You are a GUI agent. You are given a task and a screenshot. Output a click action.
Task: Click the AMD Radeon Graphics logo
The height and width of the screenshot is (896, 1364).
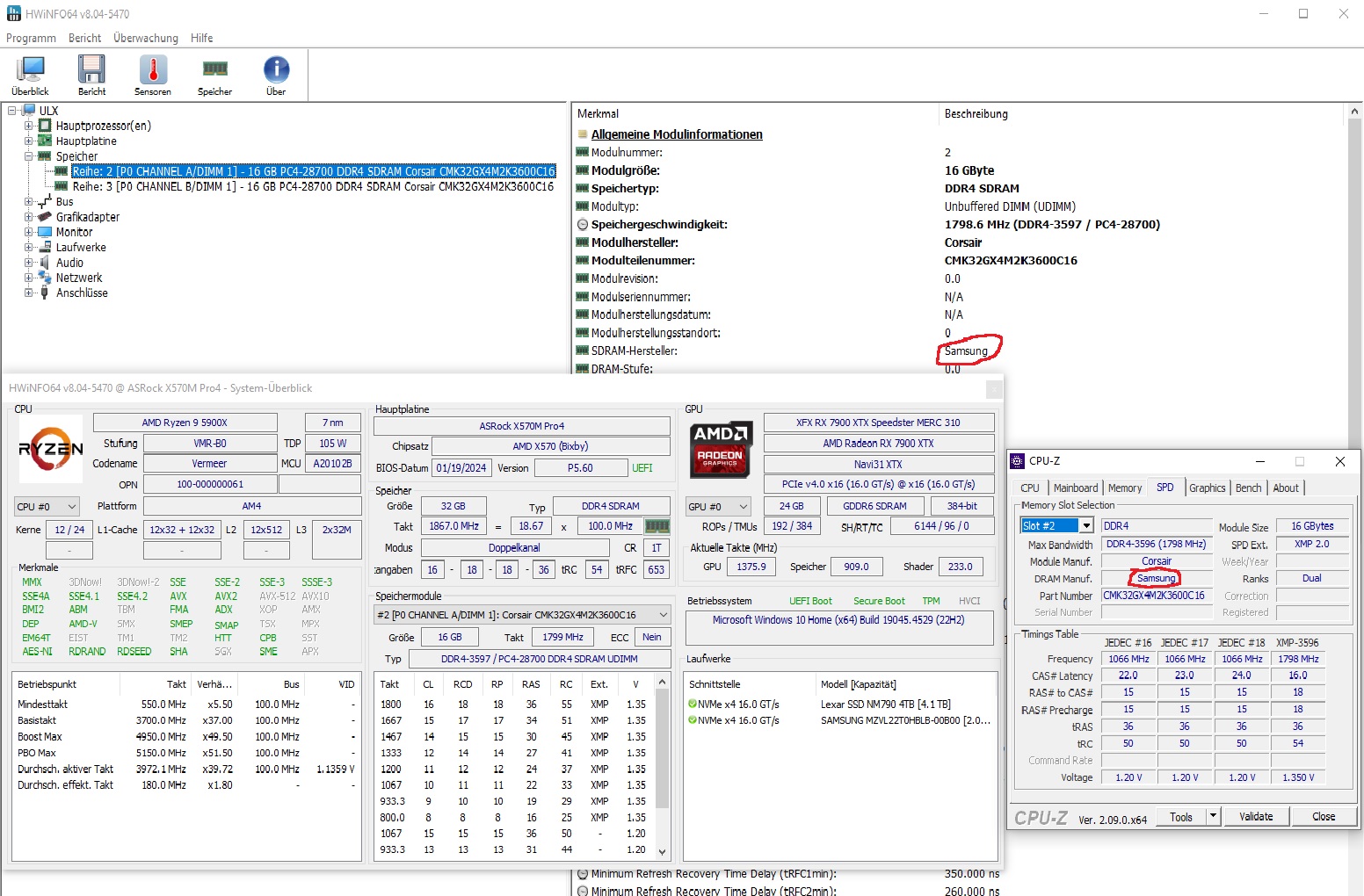(x=720, y=448)
